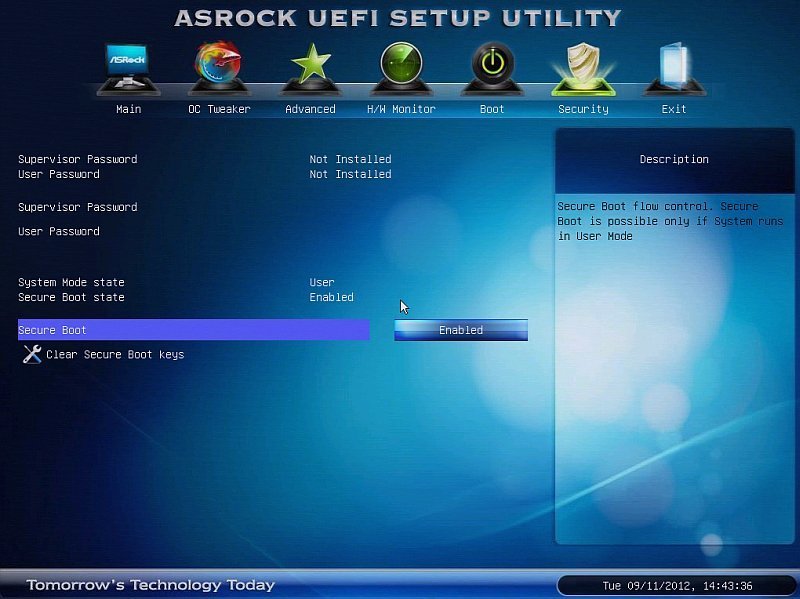Viewport: 800px width, 599px height.
Task: Set the Supervisor Password option
Action: [x=78, y=207]
